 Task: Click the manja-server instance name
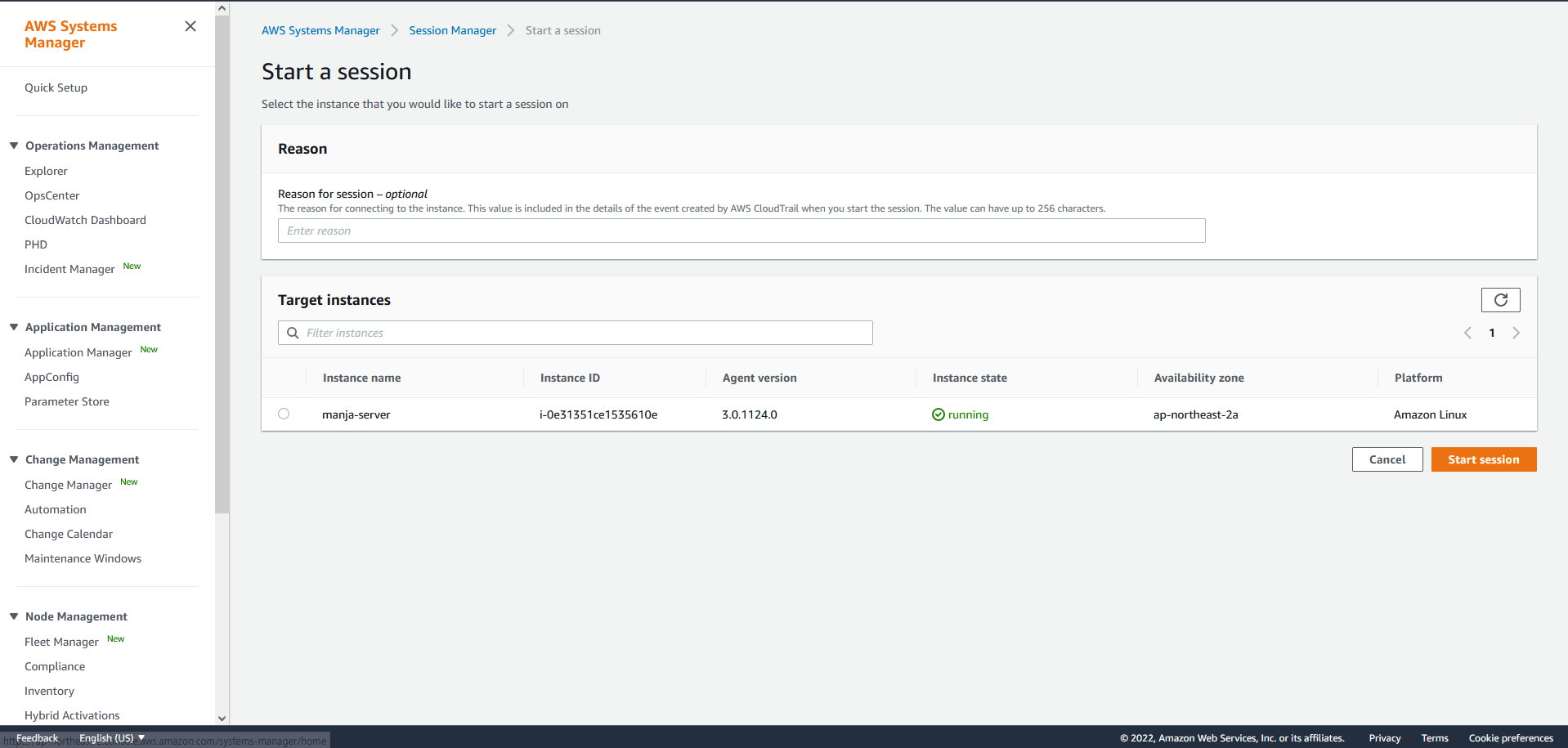pyautogui.click(x=356, y=414)
